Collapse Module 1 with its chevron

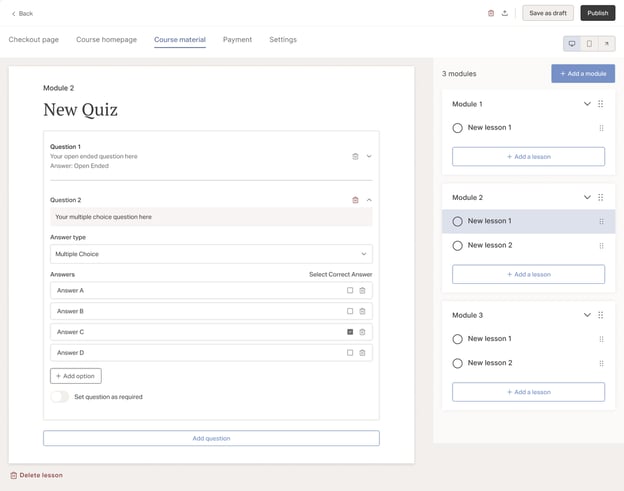pos(587,104)
